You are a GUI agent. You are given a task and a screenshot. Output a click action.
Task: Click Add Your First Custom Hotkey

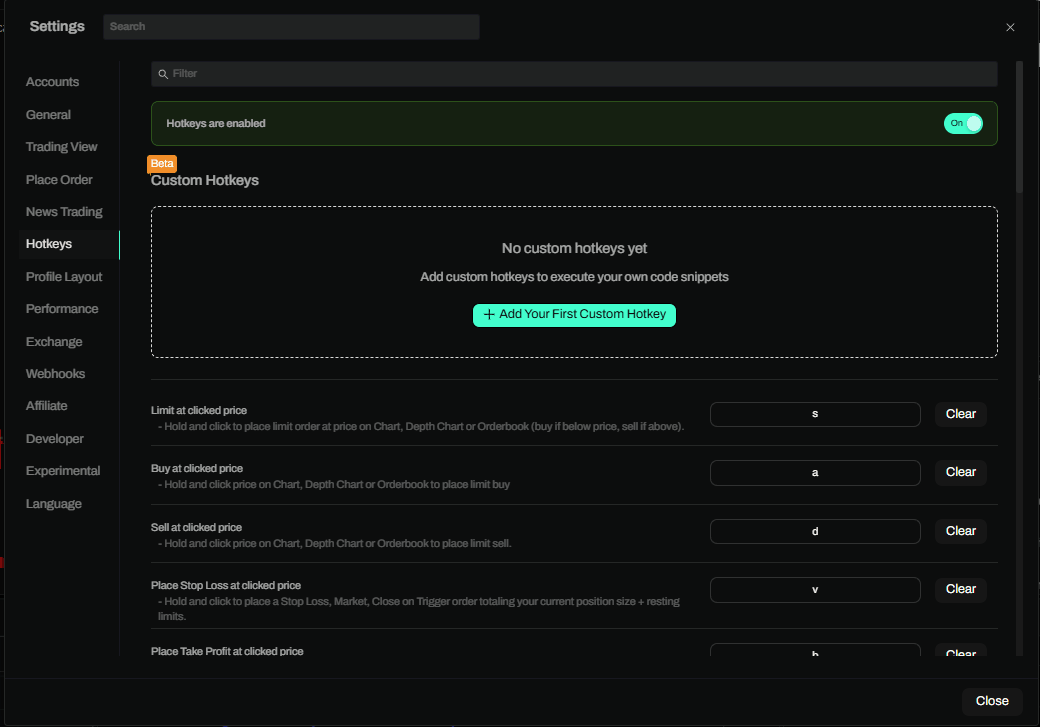[574, 314]
